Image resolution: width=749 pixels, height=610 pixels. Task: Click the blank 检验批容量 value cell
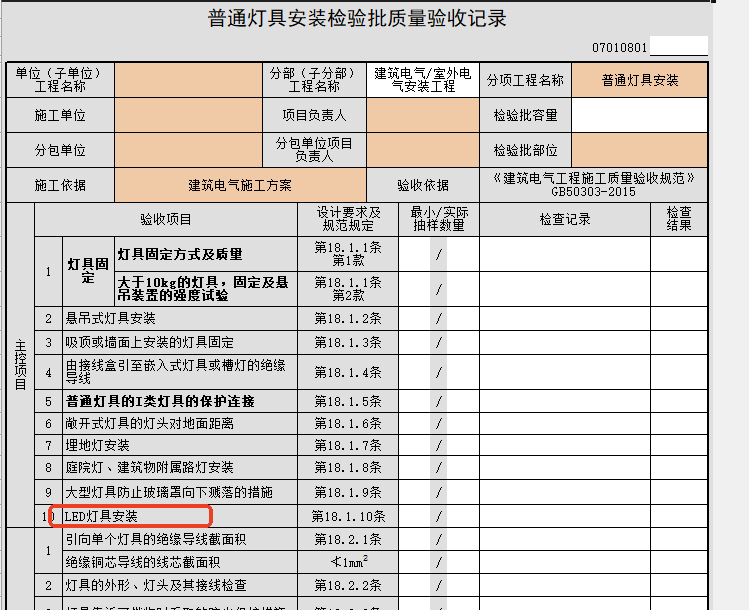click(639, 116)
